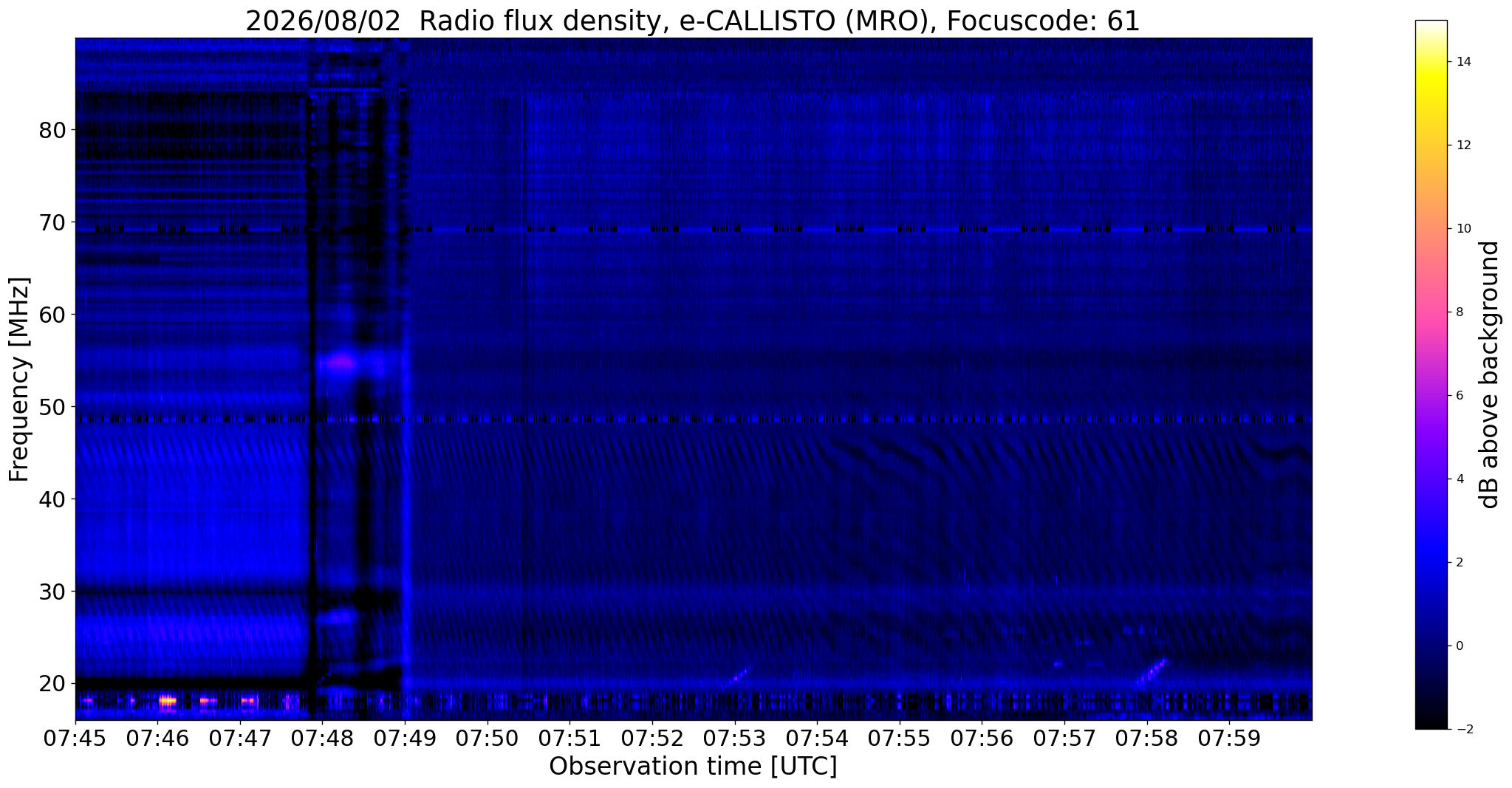Click the 'dB above background' colorbar label
This screenshot has width=1512, height=788.
(1490, 374)
